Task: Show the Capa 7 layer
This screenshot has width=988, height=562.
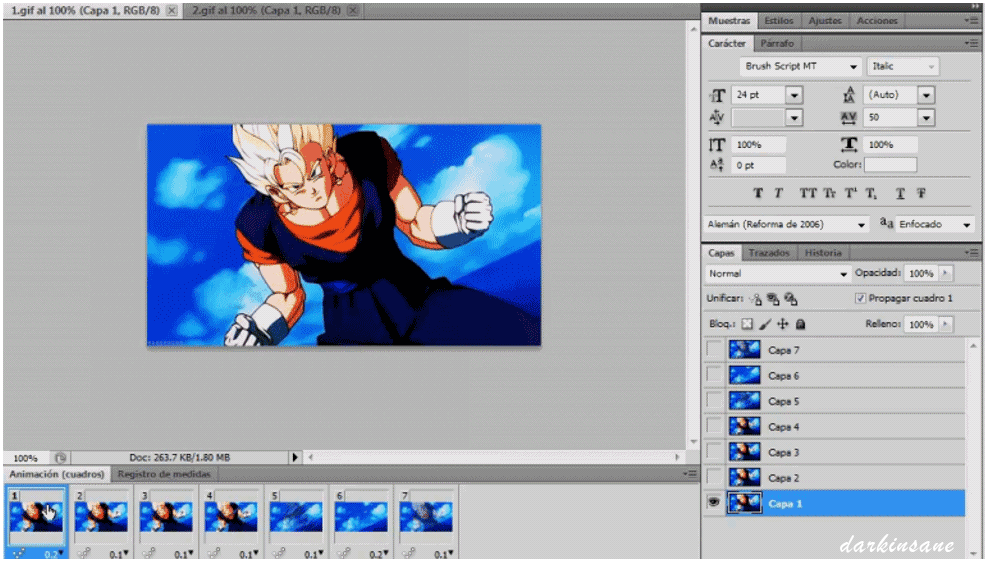Action: [x=714, y=350]
